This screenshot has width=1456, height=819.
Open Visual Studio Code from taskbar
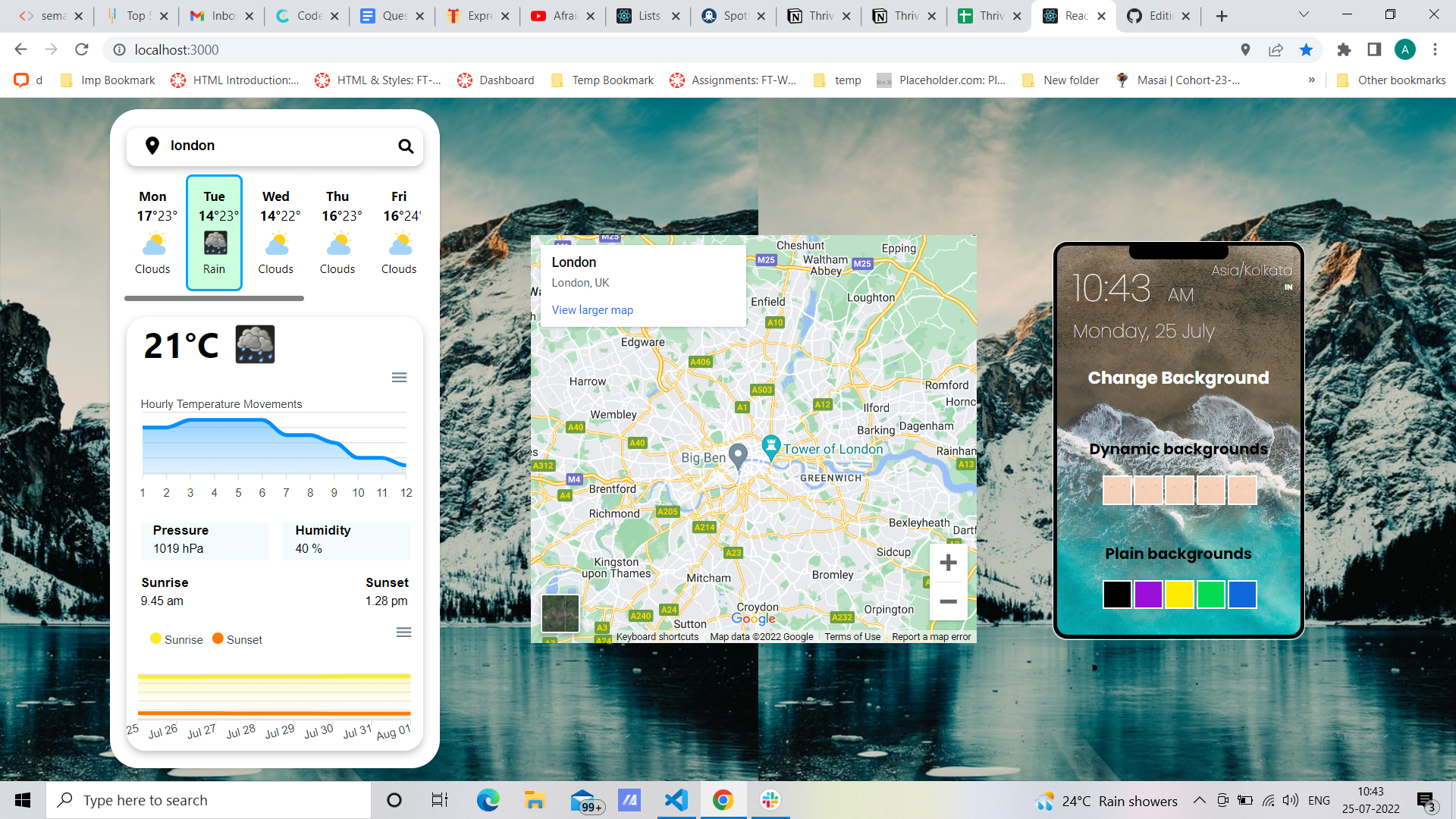676,800
